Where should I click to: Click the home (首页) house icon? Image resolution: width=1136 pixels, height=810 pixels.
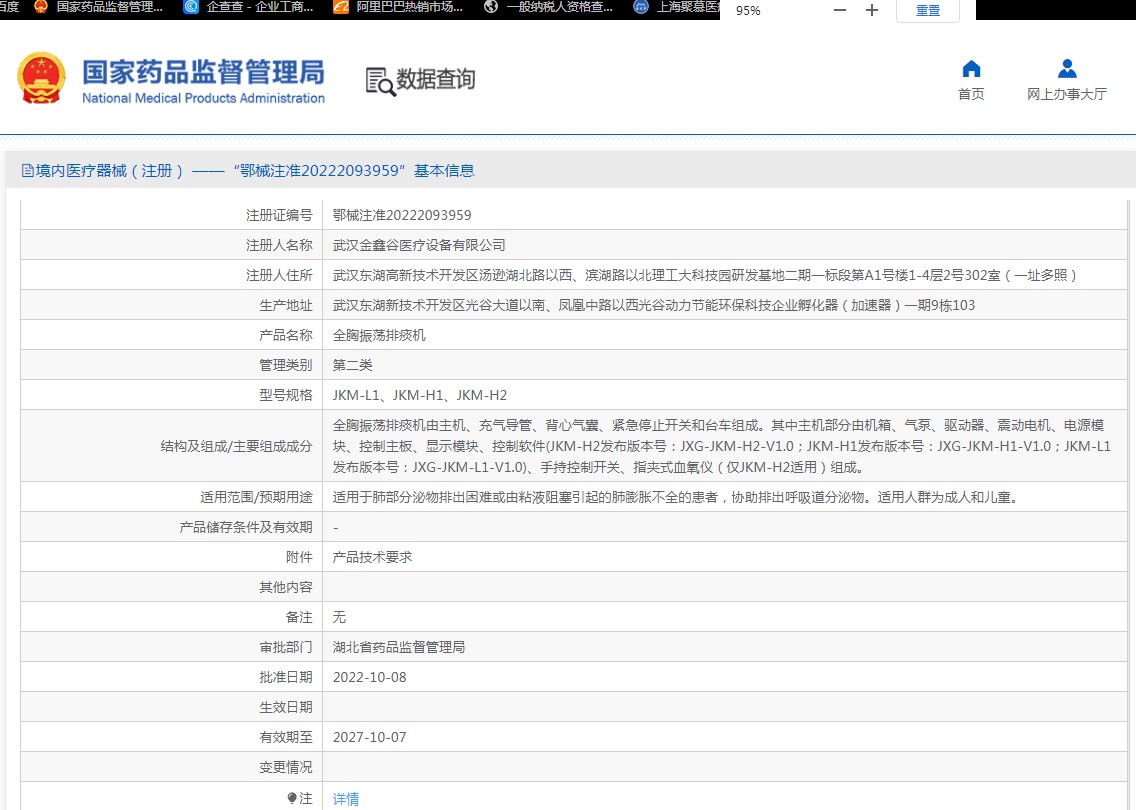click(x=971, y=69)
